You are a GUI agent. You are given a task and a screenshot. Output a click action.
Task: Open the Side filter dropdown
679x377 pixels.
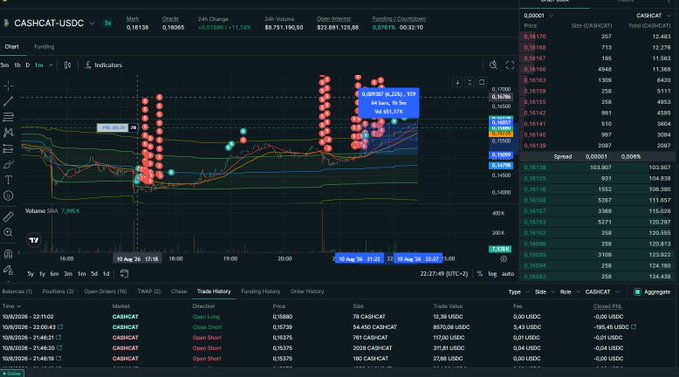545,292
